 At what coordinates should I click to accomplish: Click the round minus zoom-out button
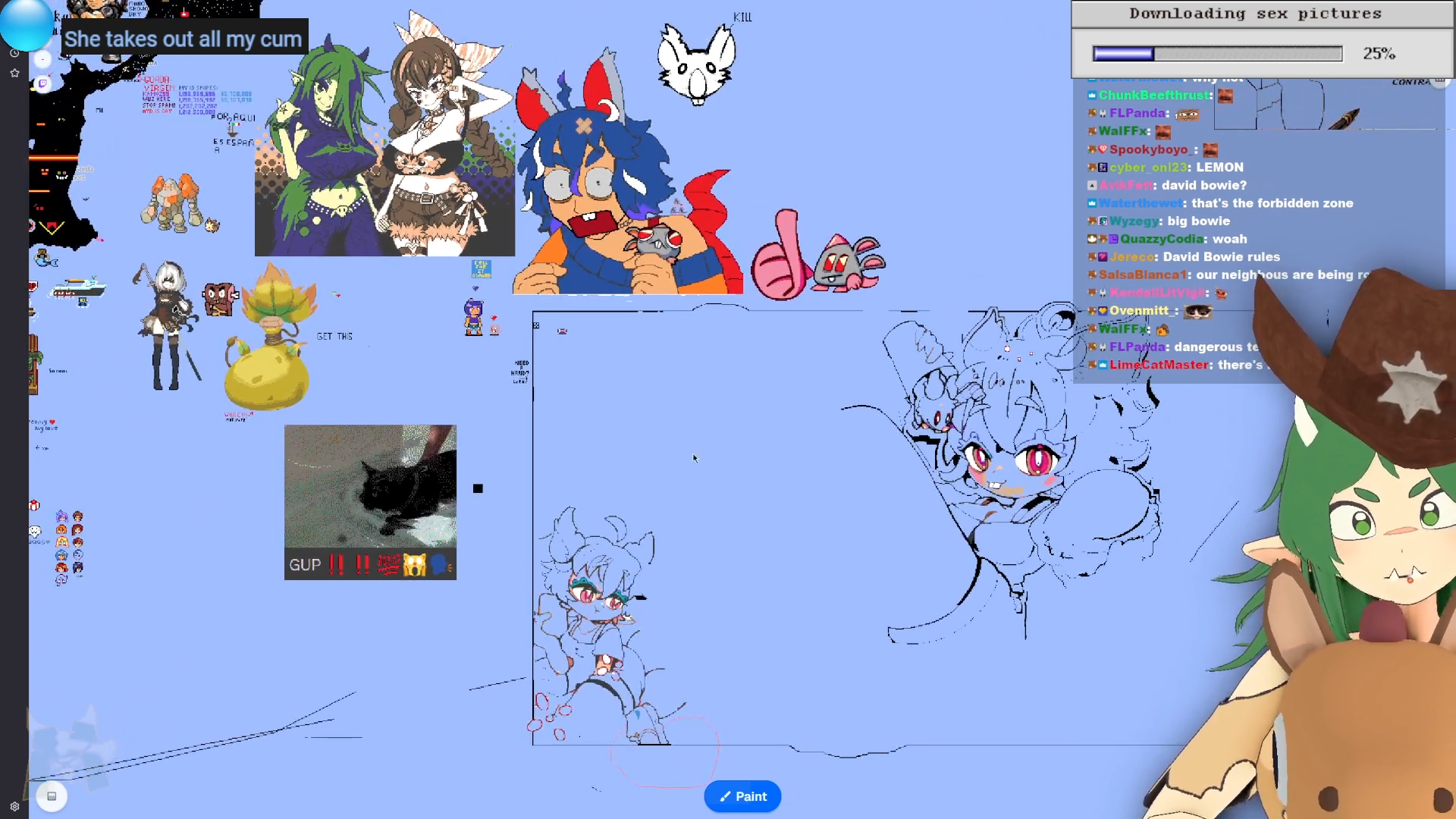pos(43,59)
